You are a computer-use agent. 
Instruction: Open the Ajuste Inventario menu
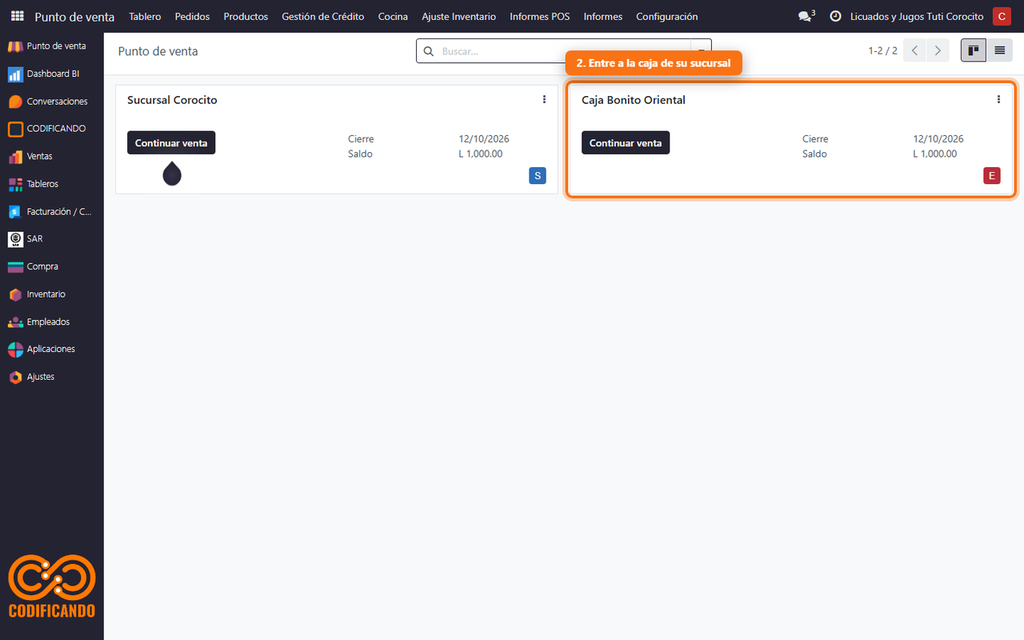(x=458, y=16)
